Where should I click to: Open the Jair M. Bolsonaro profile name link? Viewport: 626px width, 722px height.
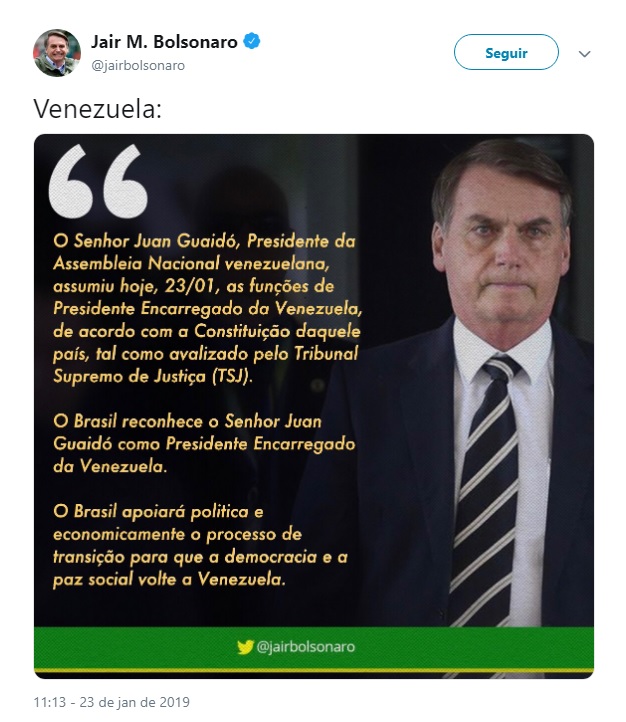[x=164, y=42]
